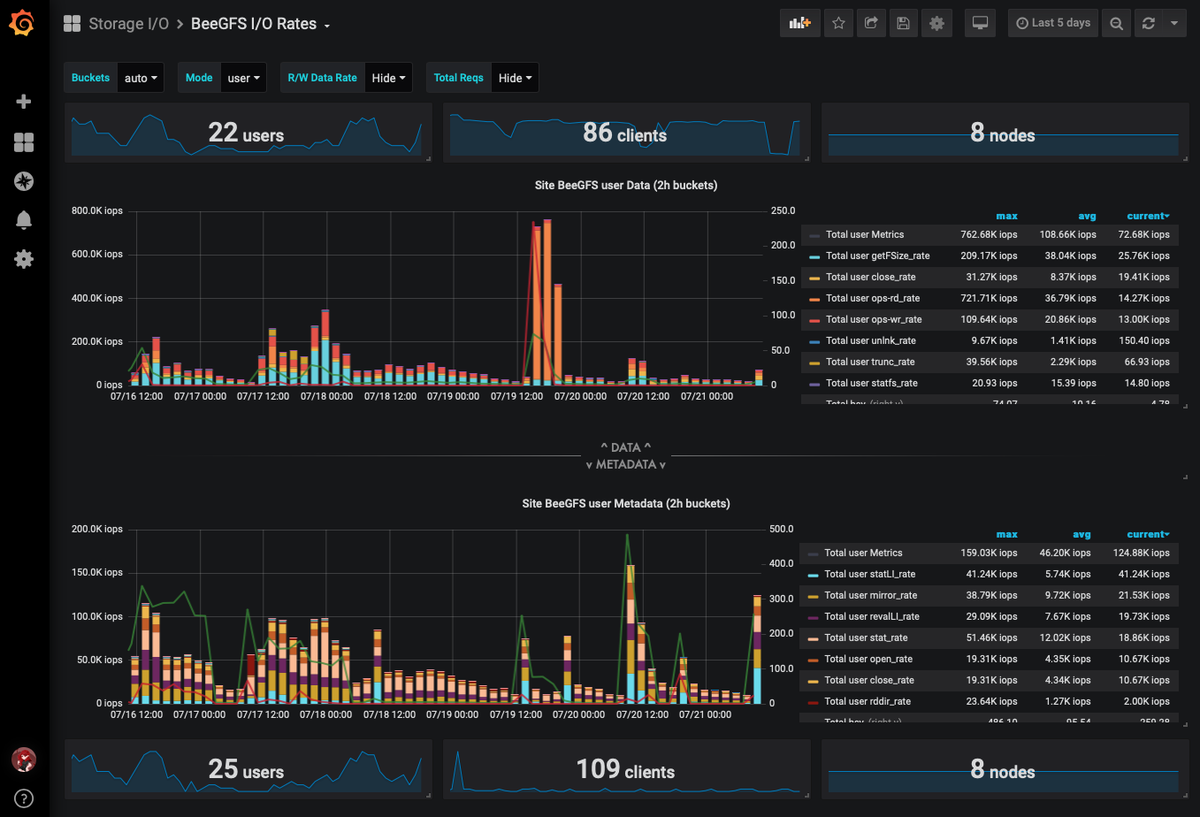This screenshot has height=817, width=1200.
Task: Toggle Total user stat_rate series
Action: click(866, 637)
